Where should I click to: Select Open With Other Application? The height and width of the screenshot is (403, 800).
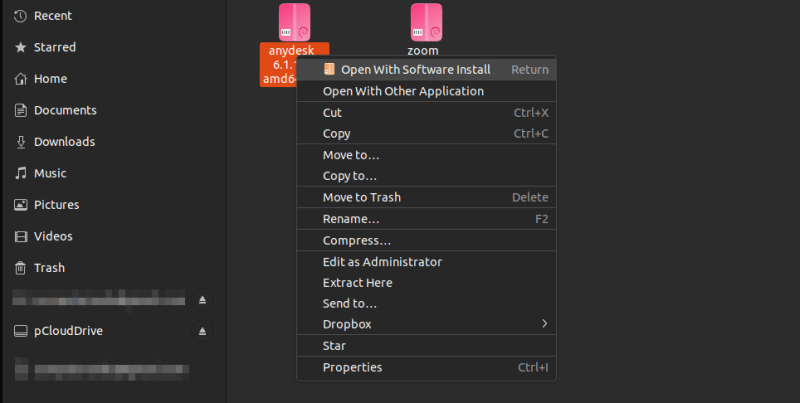pyautogui.click(x=403, y=91)
